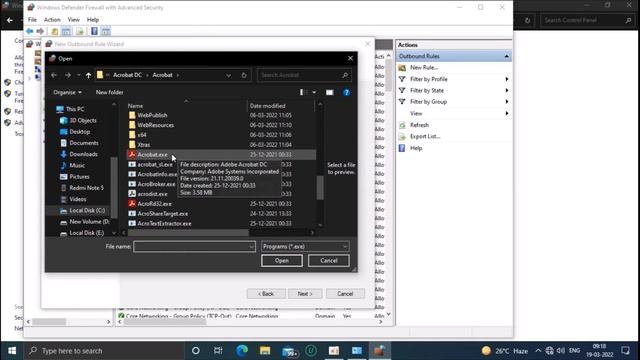Viewport: 640px width, 360px height.
Task: Click the Search Acrobat box
Action: (304, 75)
